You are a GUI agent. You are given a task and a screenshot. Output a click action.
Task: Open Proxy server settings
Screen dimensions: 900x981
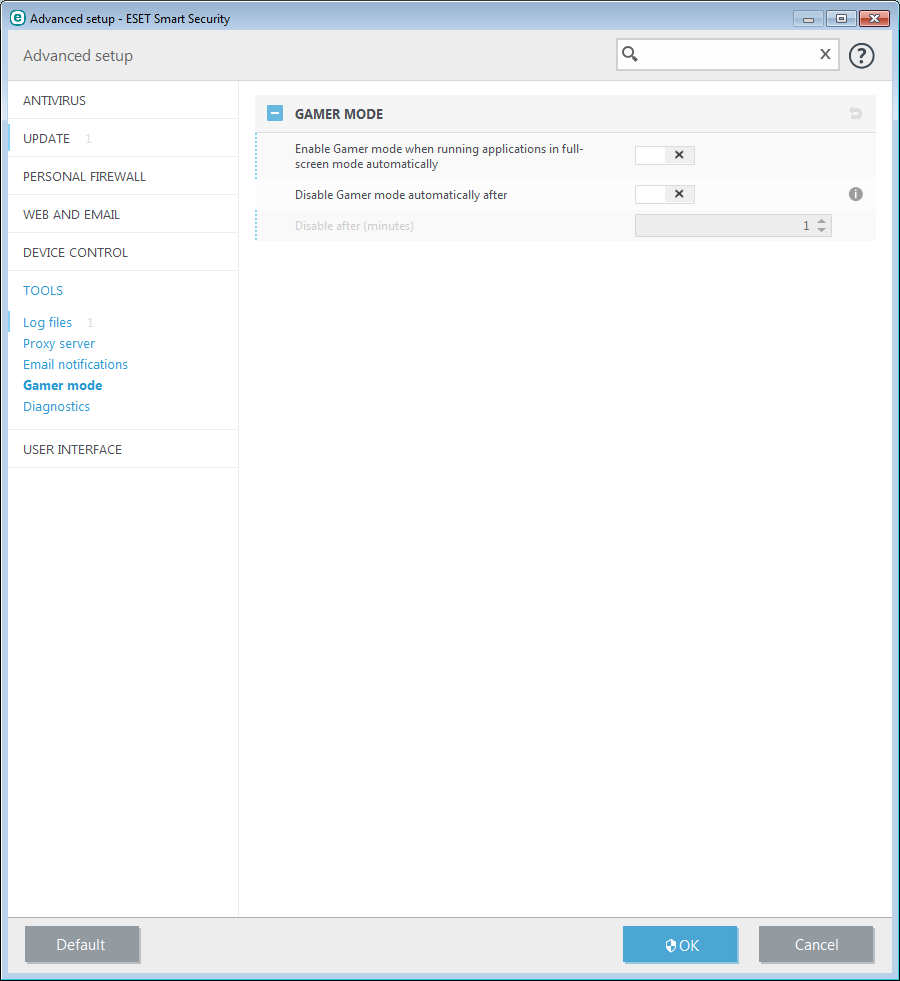tap(58, 343)
